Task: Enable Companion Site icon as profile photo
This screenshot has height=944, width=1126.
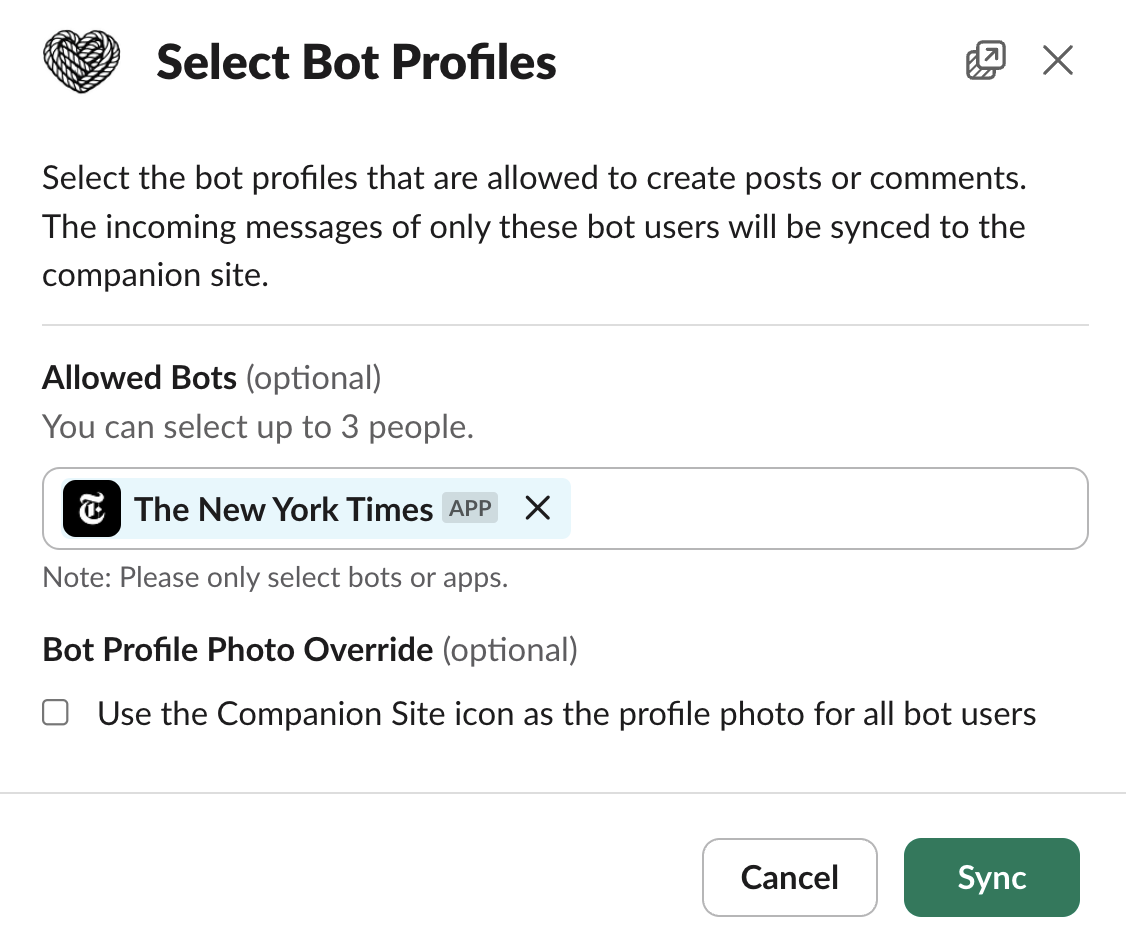Action: pos(55,713)
